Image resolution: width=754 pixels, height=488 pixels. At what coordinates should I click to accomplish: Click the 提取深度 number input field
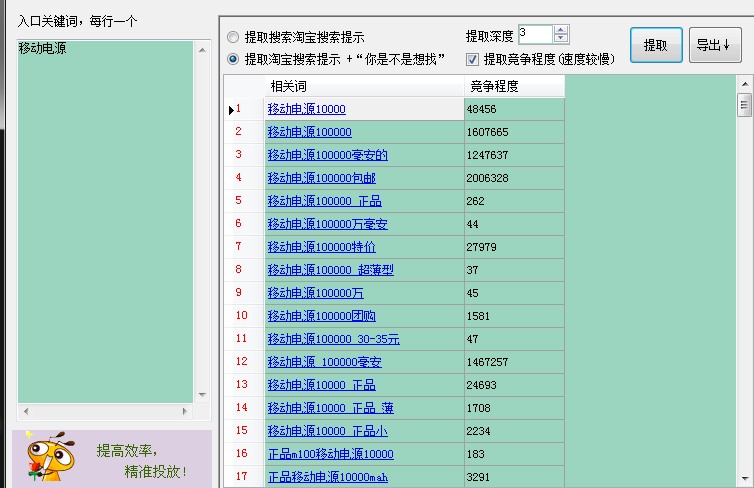pos(535,35)
